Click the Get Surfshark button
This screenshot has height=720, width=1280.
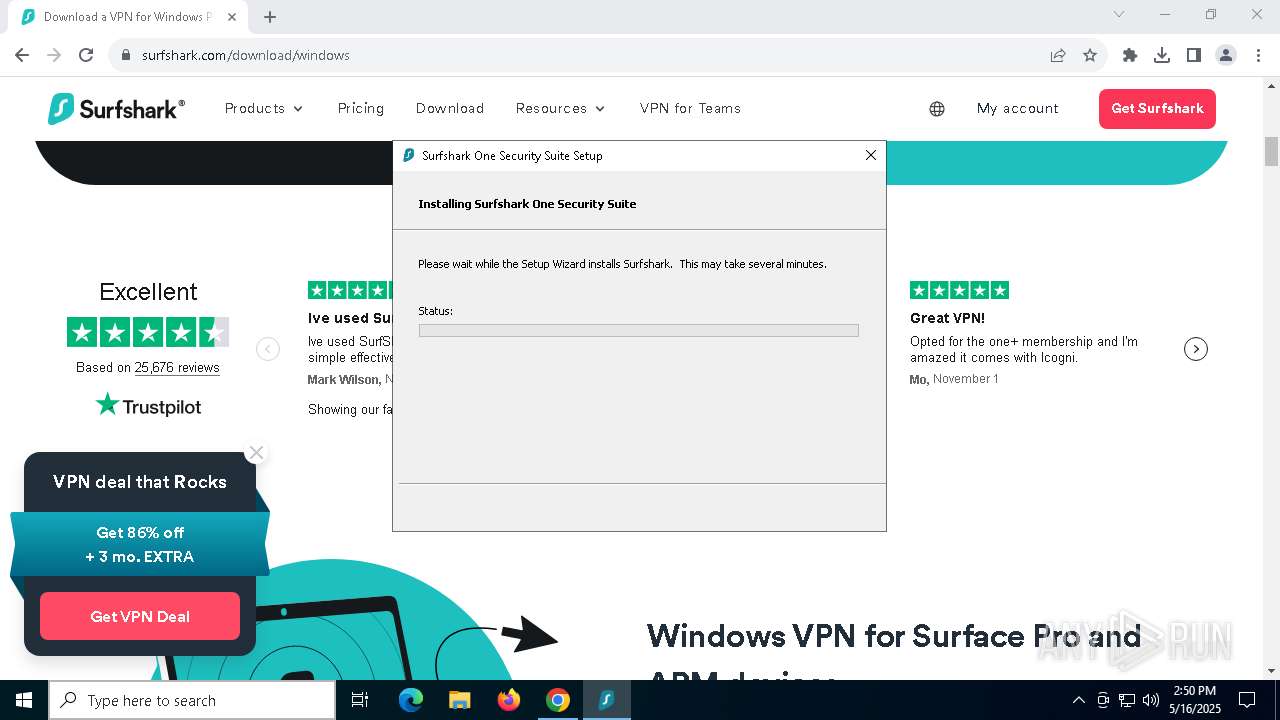pyautogui.click(x=1157, y=108)
